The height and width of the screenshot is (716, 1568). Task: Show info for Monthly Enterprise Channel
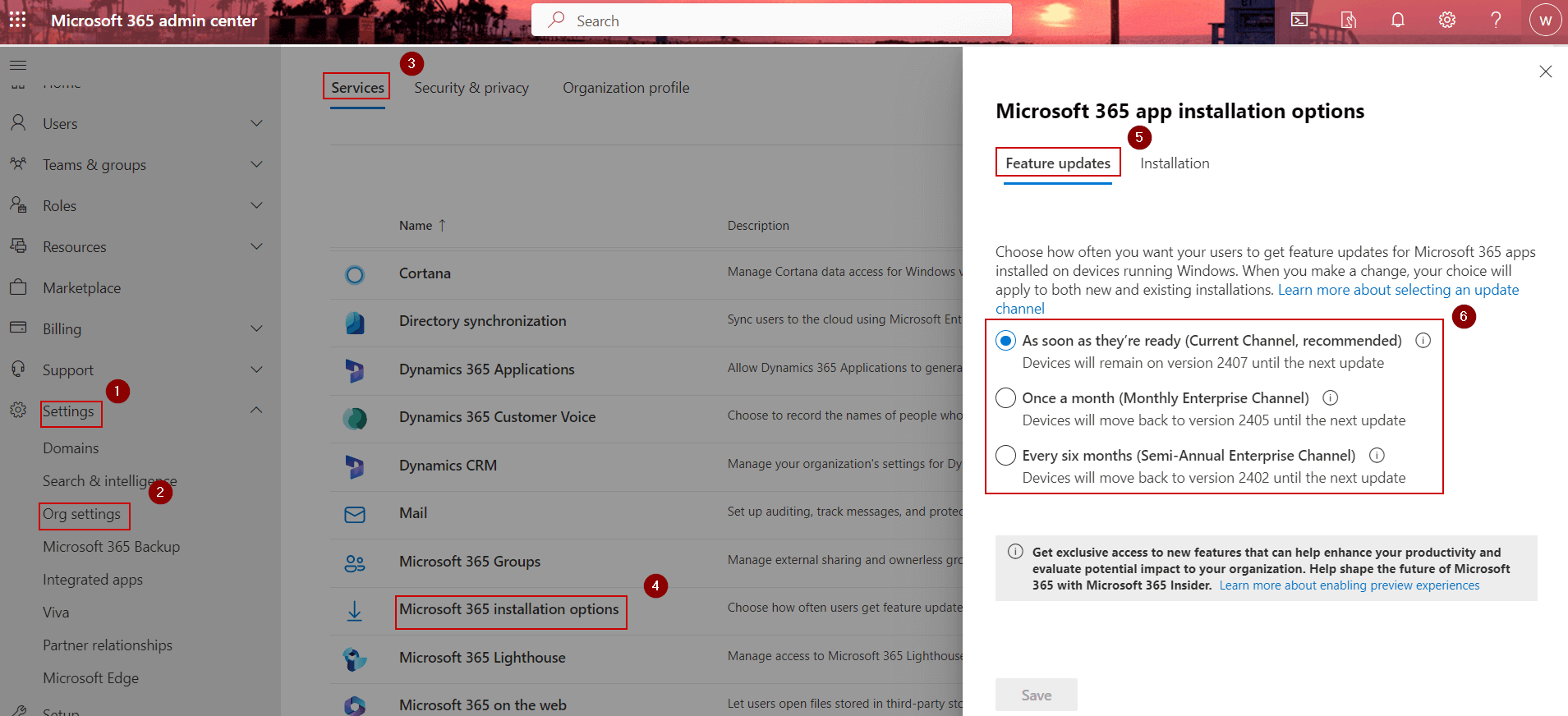tap(1331, 398)
